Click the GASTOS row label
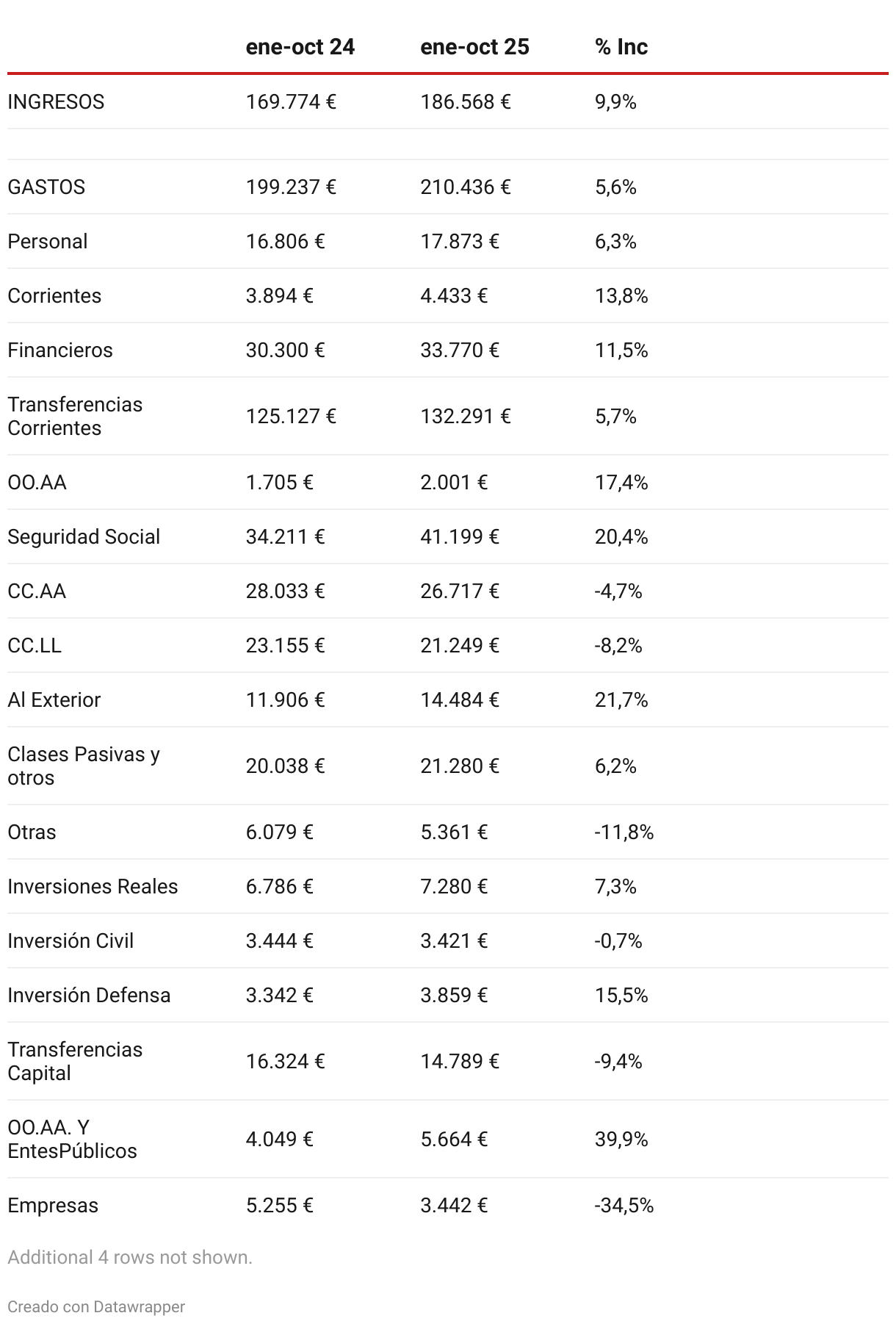Image resolution: width=896 pixels, height=1324 pixels. coord(46,187)
